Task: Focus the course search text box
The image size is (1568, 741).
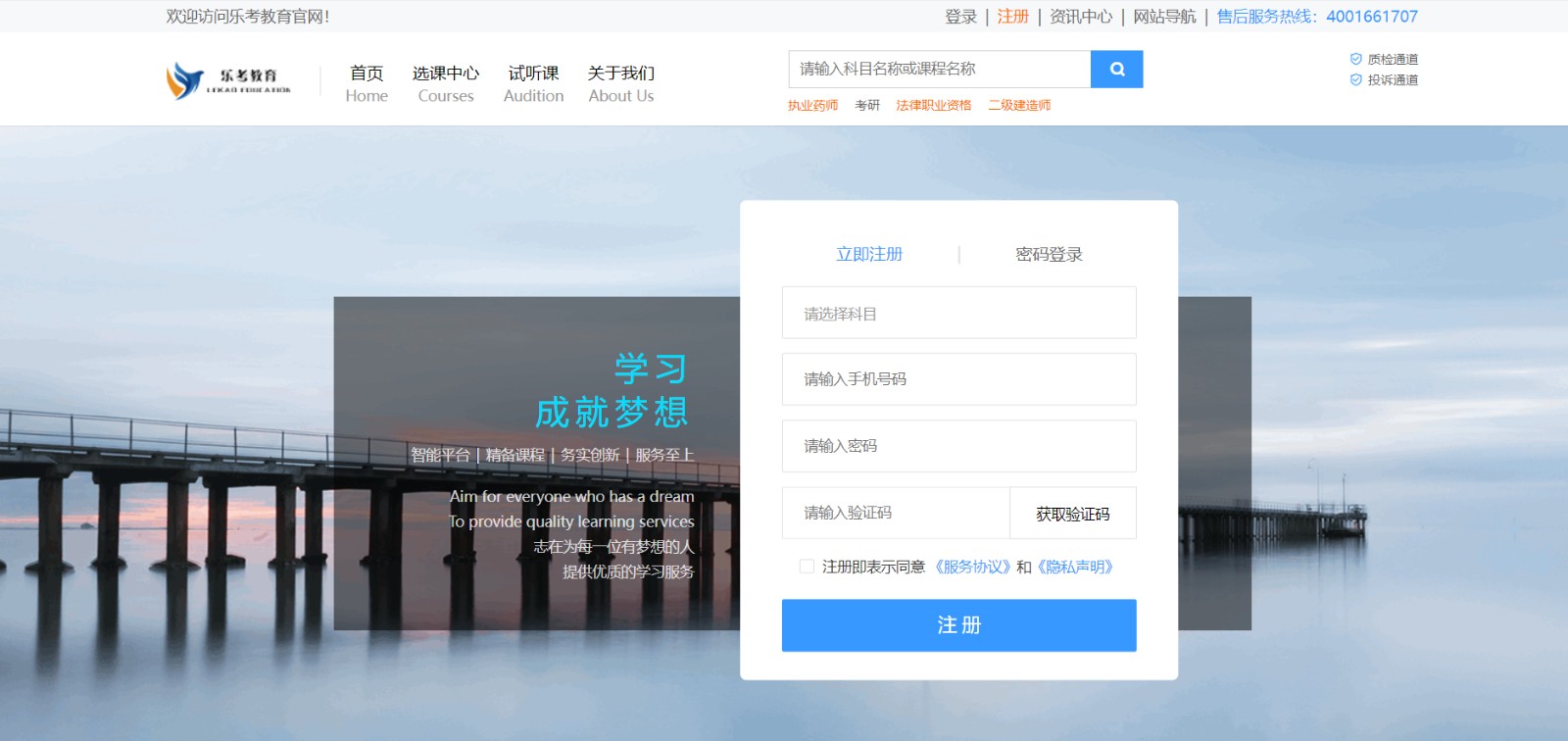Action: 939,70
